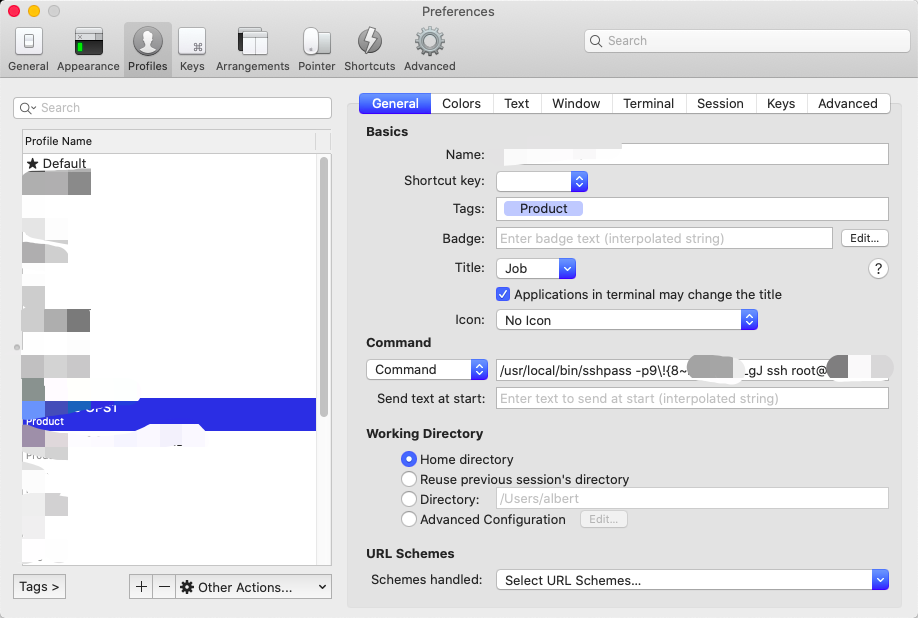Select Home directory radio option
918x618 pixels.
409,459
